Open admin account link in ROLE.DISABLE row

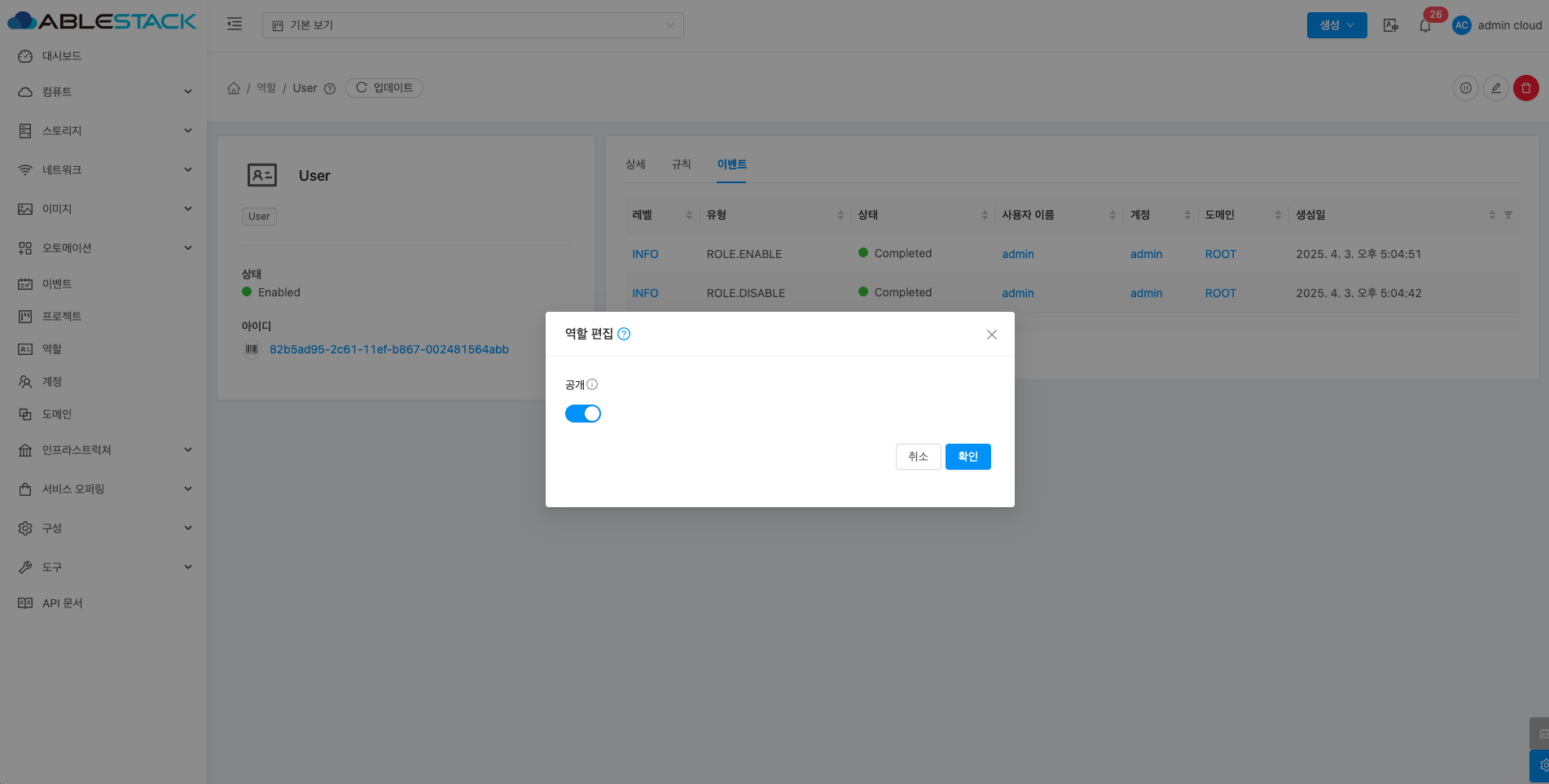[1146, 293]
